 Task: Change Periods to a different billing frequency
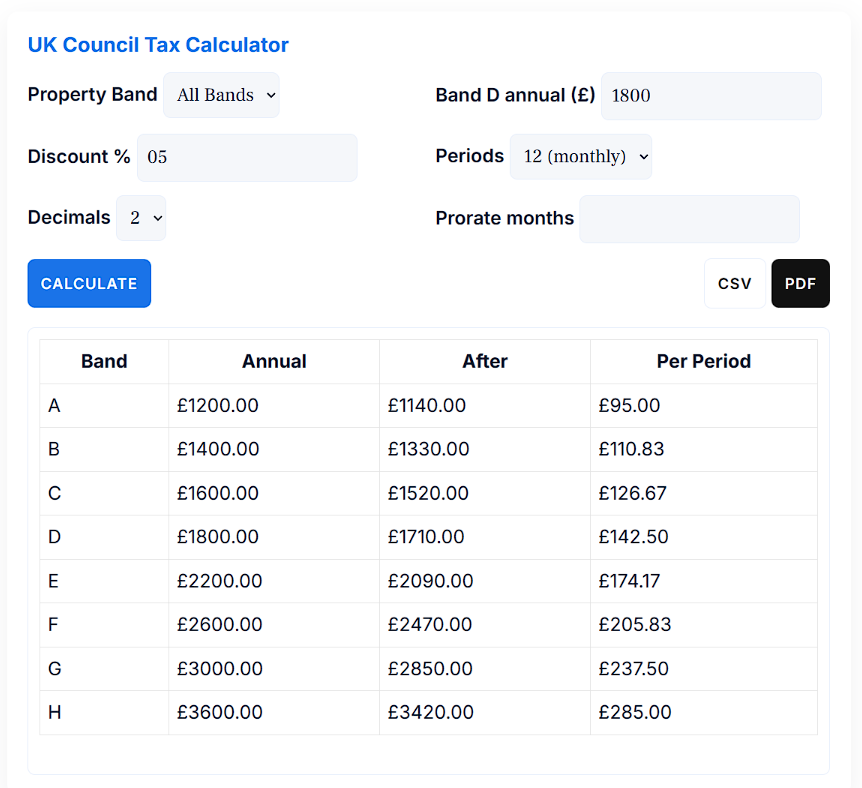pos(580,156)
